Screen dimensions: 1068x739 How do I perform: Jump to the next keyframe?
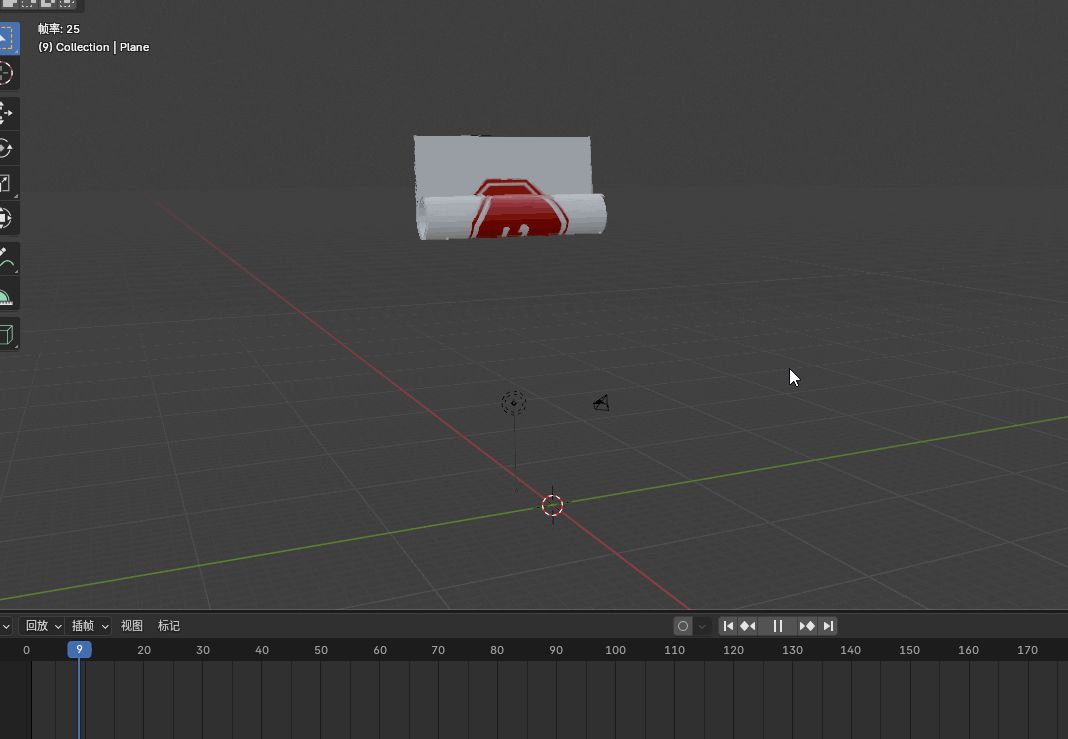[x=807, y=626]
